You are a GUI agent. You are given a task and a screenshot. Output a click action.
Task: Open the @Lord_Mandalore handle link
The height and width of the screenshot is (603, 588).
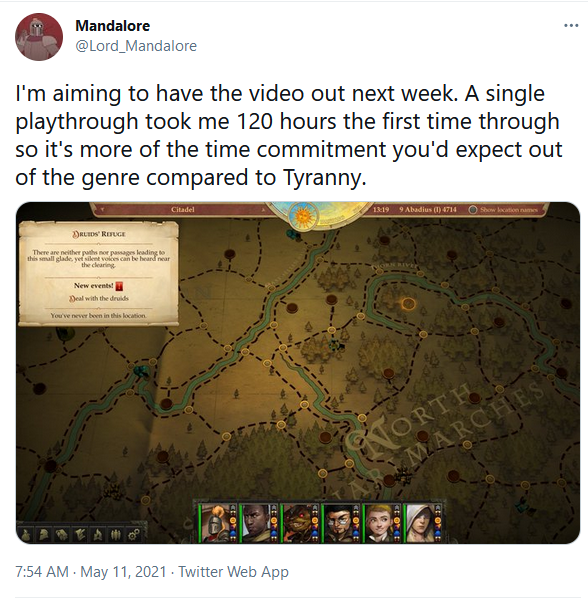click(x=136, y=46)
